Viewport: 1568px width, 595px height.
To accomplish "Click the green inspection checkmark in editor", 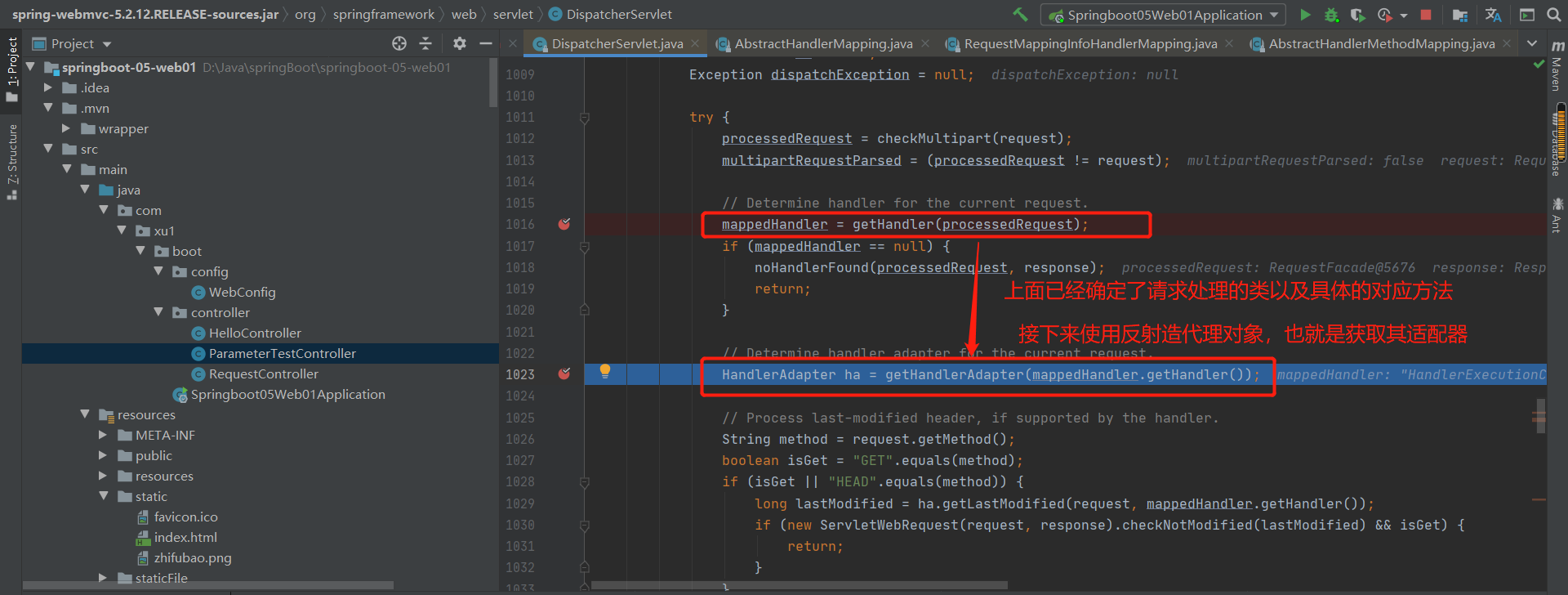I will click(1539, 64).
